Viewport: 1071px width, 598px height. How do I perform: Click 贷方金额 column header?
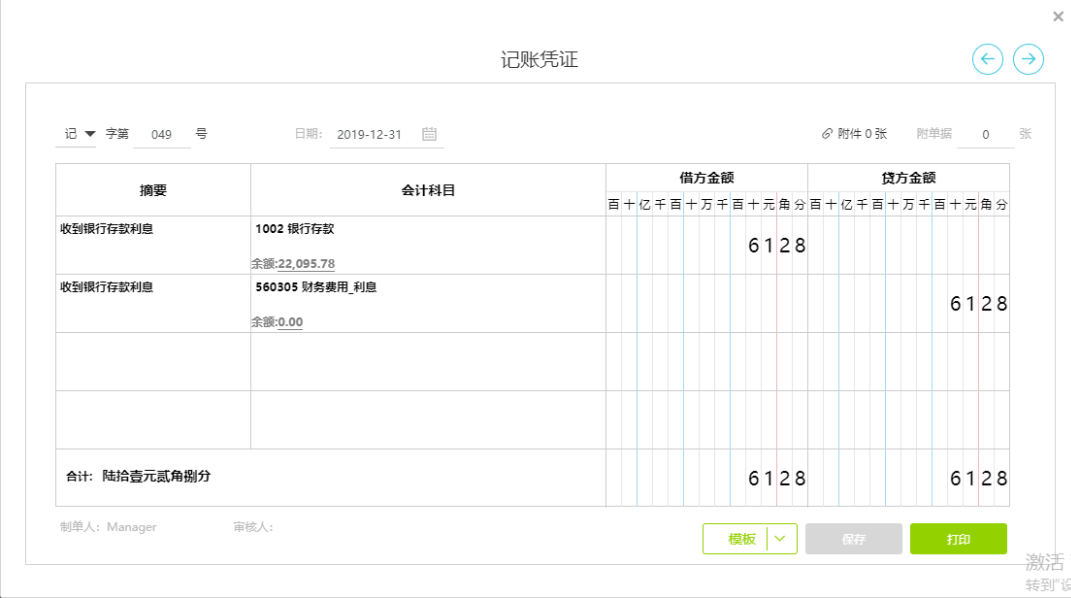tap(908, 178)
